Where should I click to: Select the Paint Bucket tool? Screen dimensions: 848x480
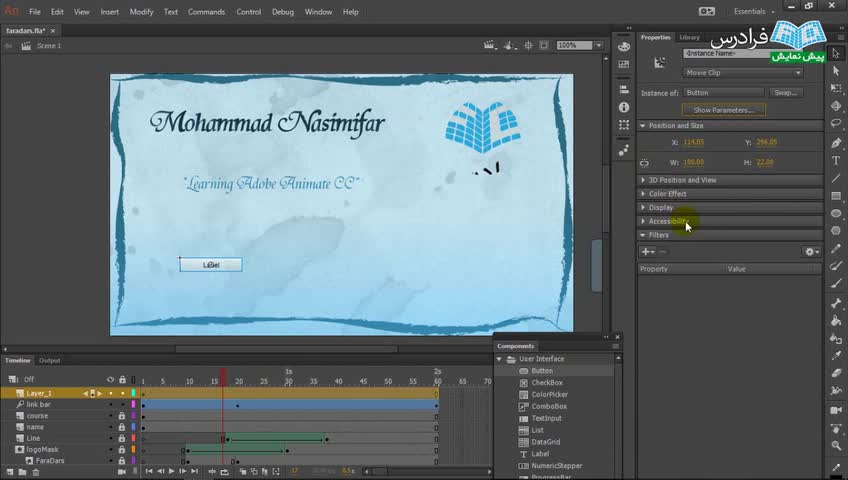click(x=836, y=320)
